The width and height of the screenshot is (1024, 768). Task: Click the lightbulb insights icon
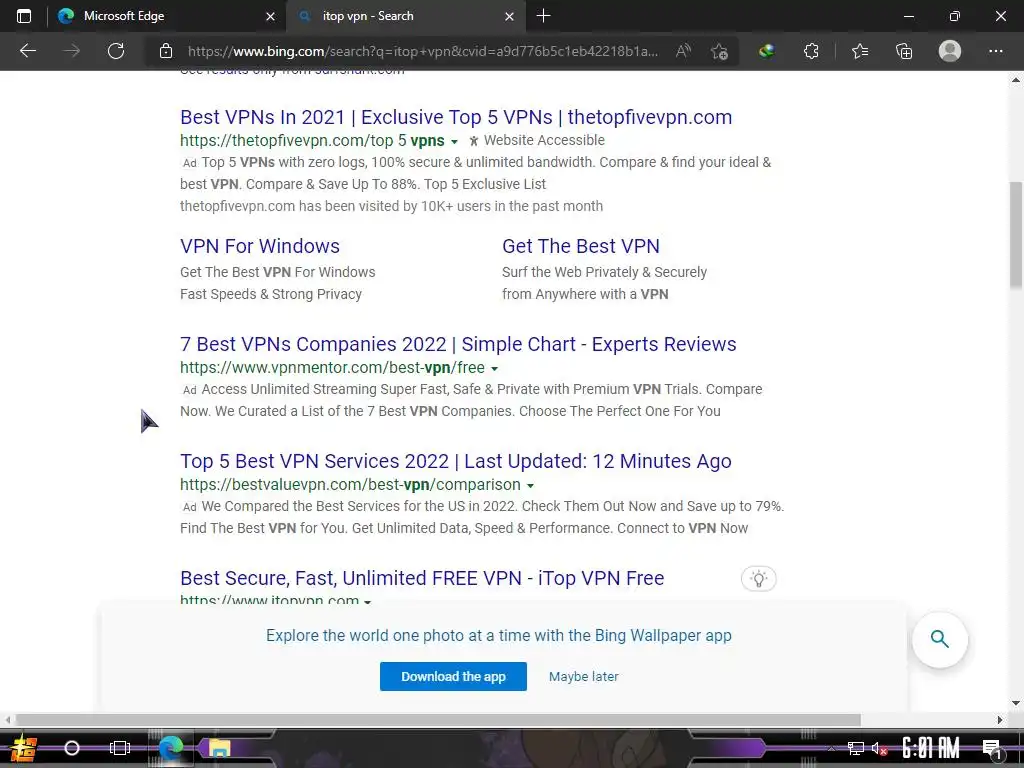point(758,579)
